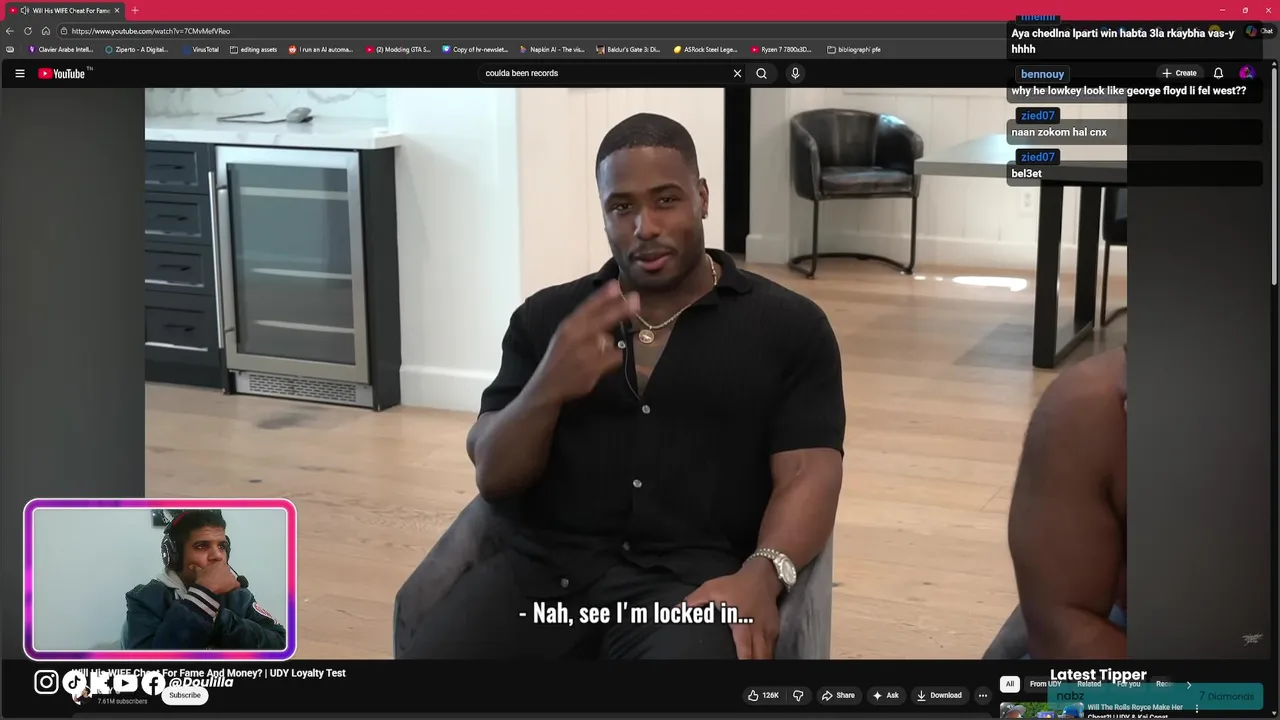Click the chat message 'bel3et'

[1026, 174]
